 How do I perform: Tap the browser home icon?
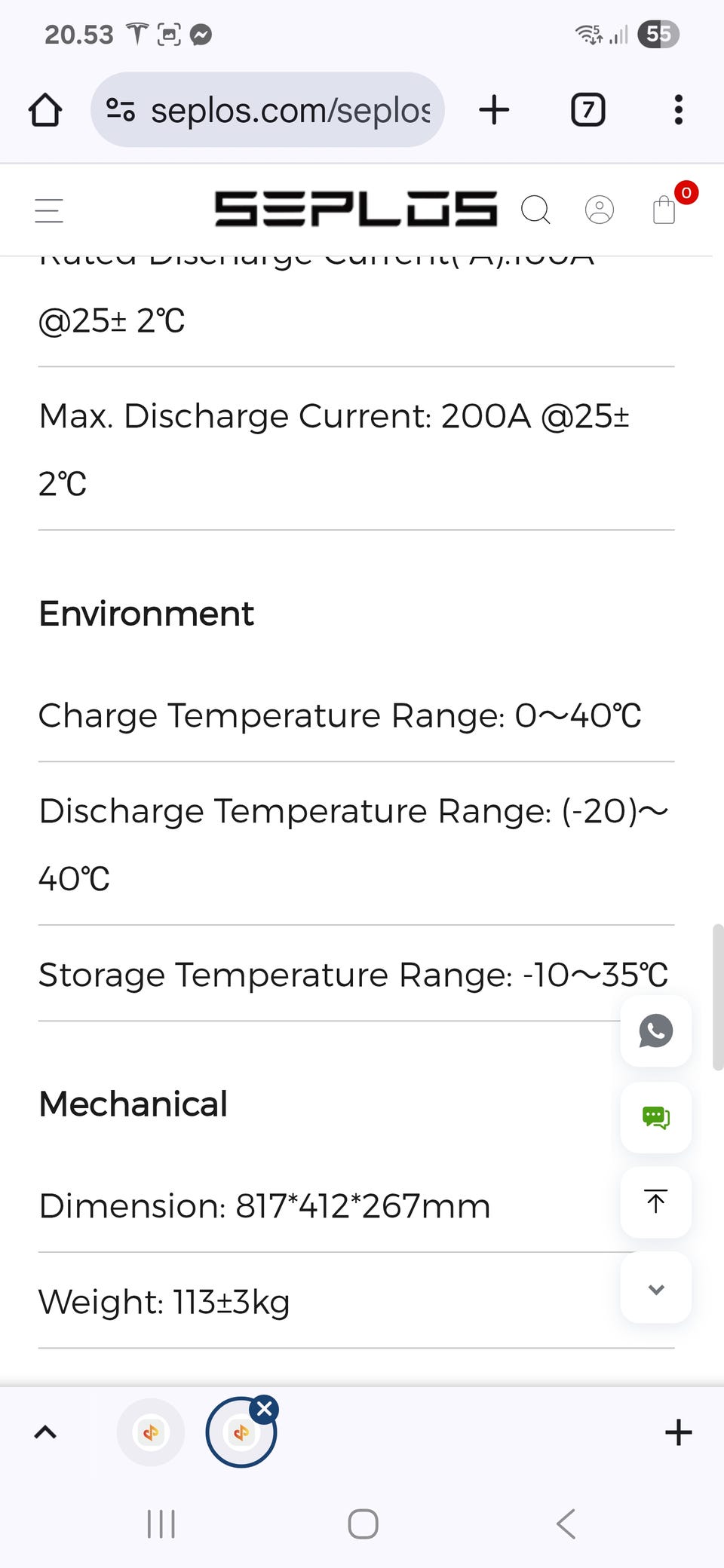(x=45, y=110)
